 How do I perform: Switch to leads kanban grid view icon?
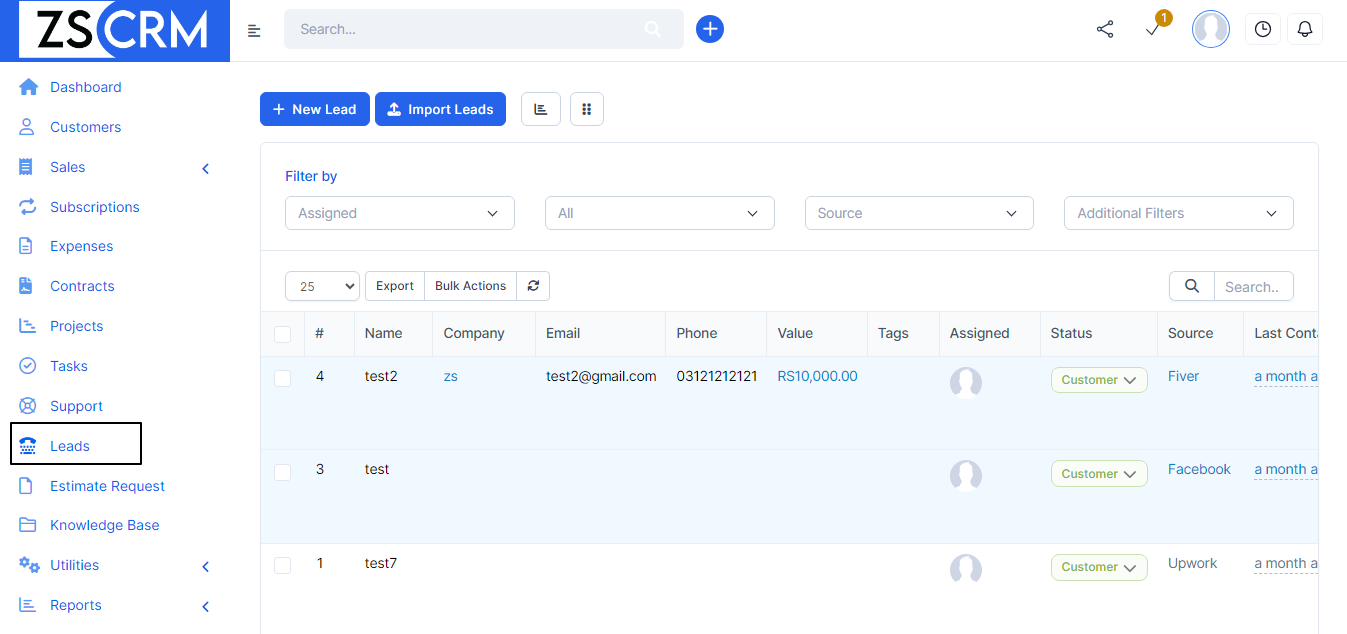pyautogui.click(x=587, y=109)
